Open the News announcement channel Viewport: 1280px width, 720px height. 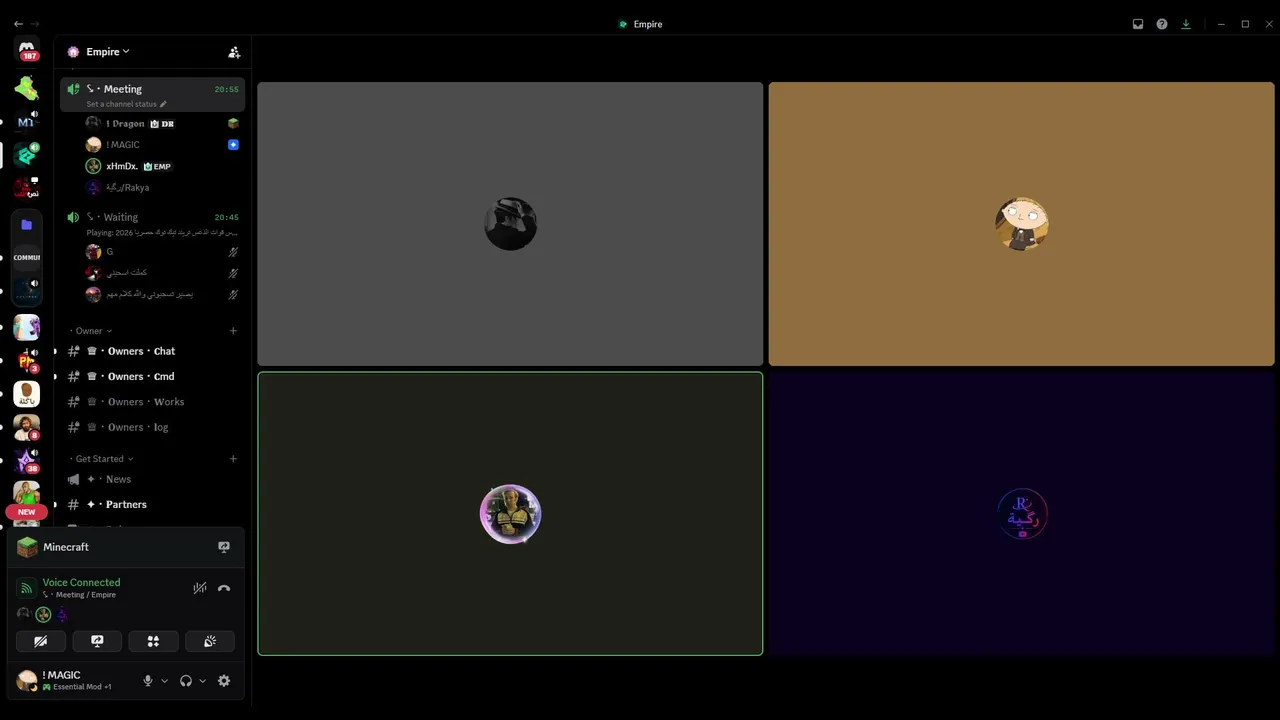tap(152, 479)
